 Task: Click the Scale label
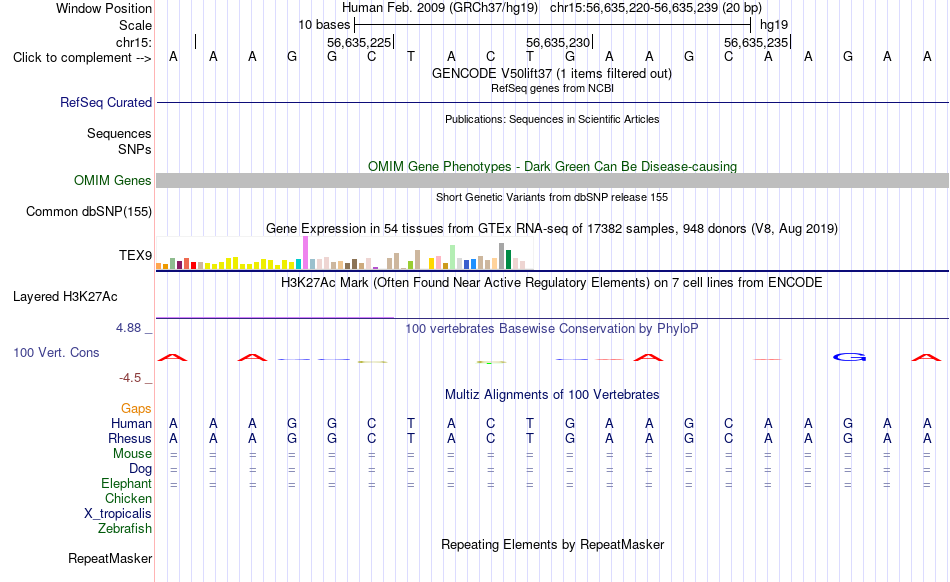(x=135, y=25)
